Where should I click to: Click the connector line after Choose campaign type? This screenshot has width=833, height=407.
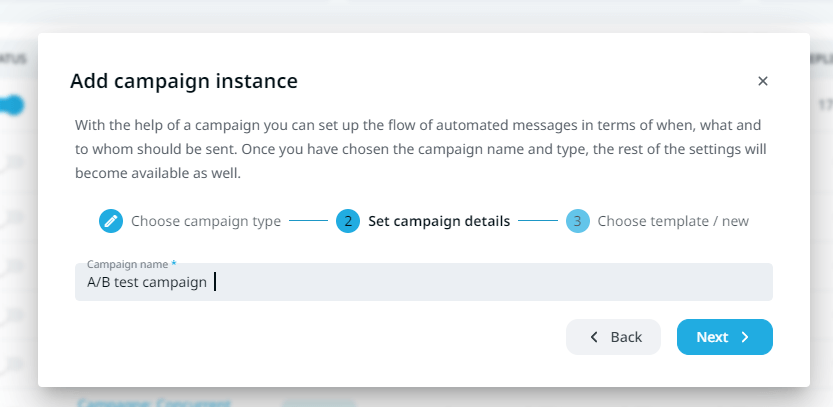pyautogui.click(x=308, y=221)
